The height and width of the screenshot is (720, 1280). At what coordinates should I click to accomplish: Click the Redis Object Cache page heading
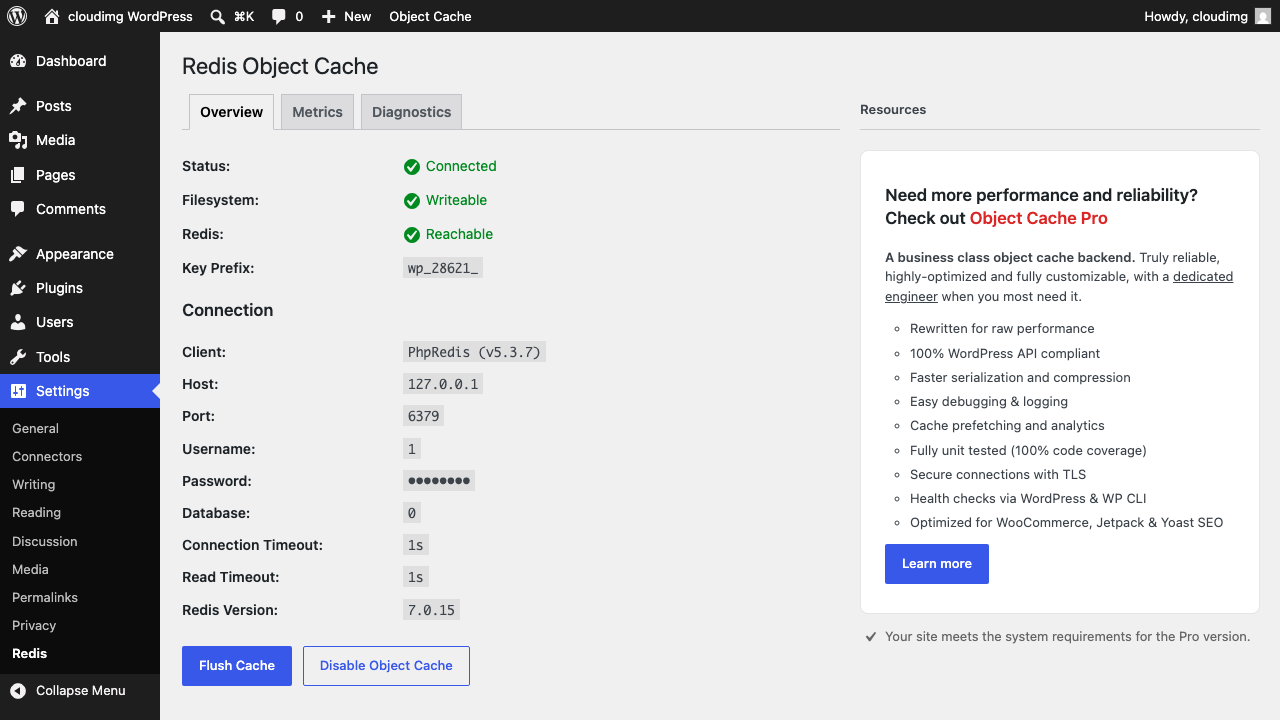pyautogui.click(x=280, y=66)
